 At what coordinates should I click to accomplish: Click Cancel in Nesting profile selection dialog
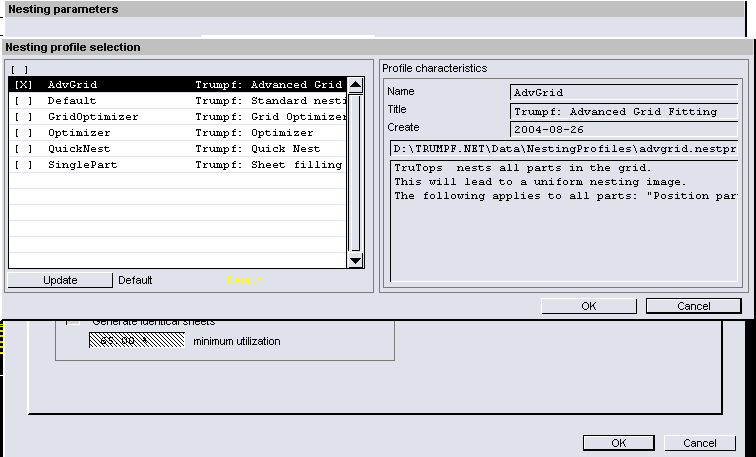coord(693,306)
